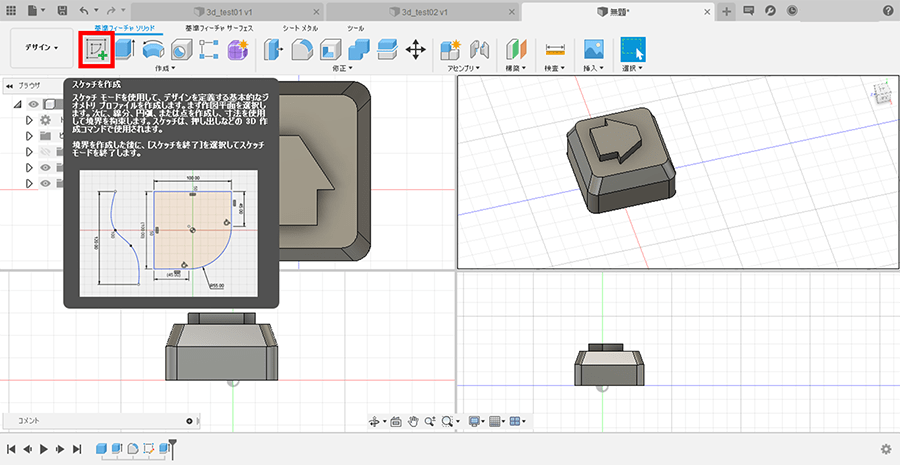Click the Create Sketch icon

[96, 49]
